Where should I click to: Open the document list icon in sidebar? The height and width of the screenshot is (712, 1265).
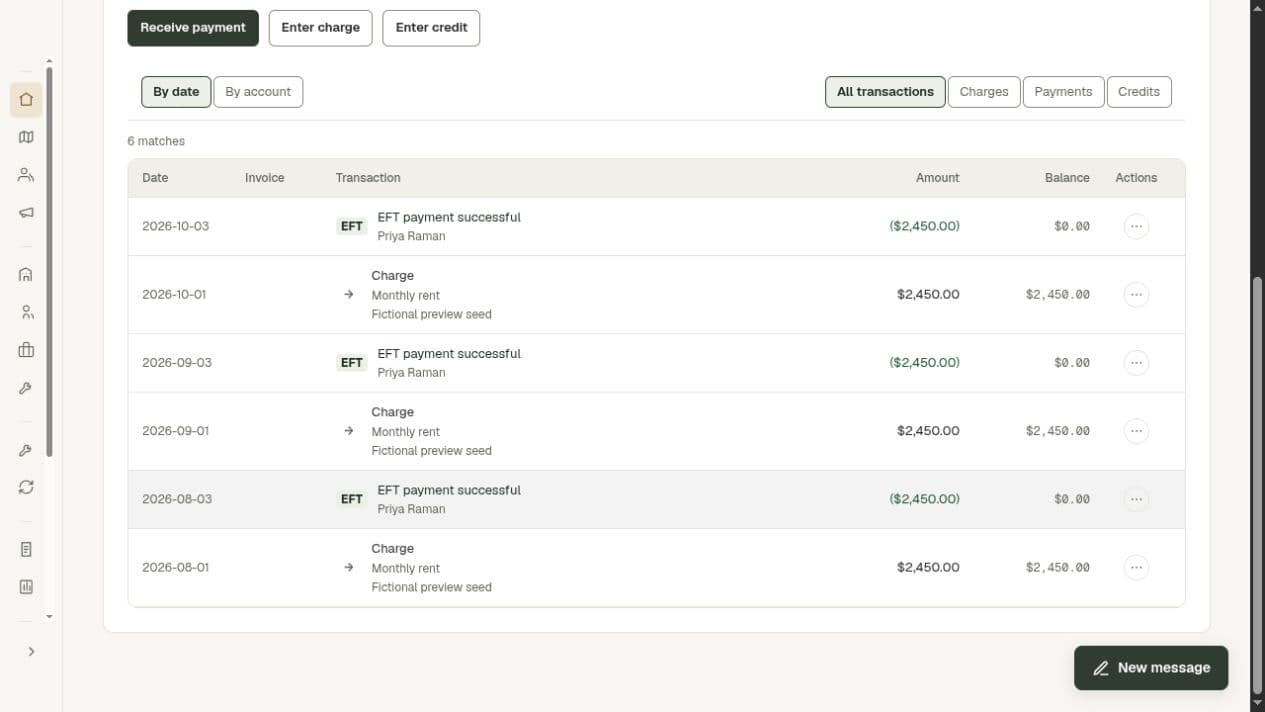(x=26, y=549)
